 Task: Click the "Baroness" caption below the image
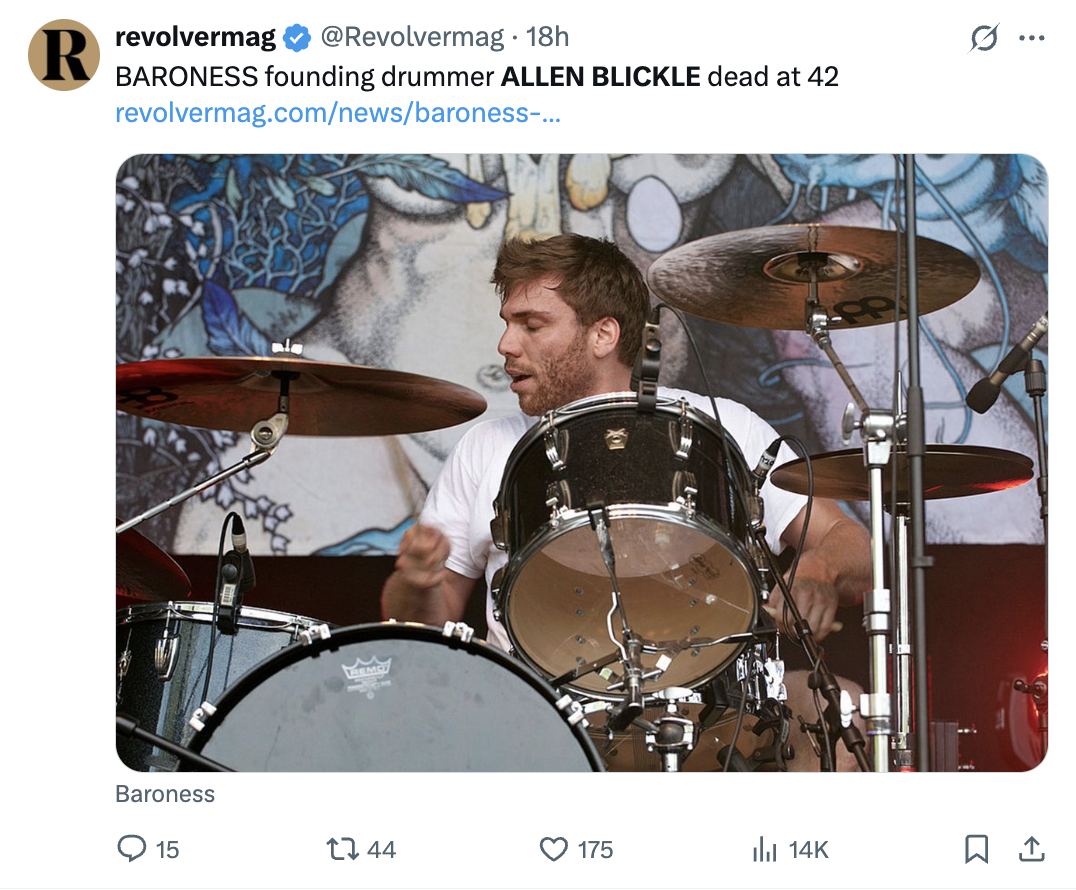click(x=165, y=794)
